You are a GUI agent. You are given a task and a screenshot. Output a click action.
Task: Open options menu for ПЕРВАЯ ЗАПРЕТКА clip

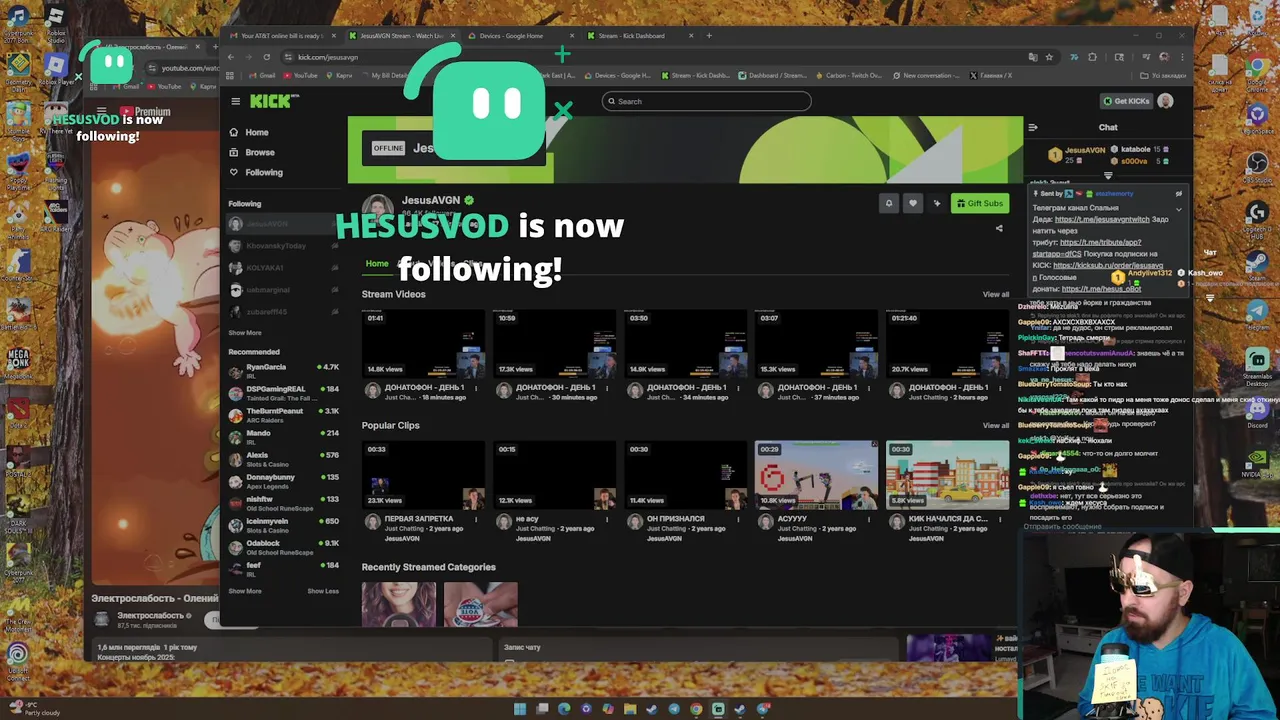click(x=476, y=519)
